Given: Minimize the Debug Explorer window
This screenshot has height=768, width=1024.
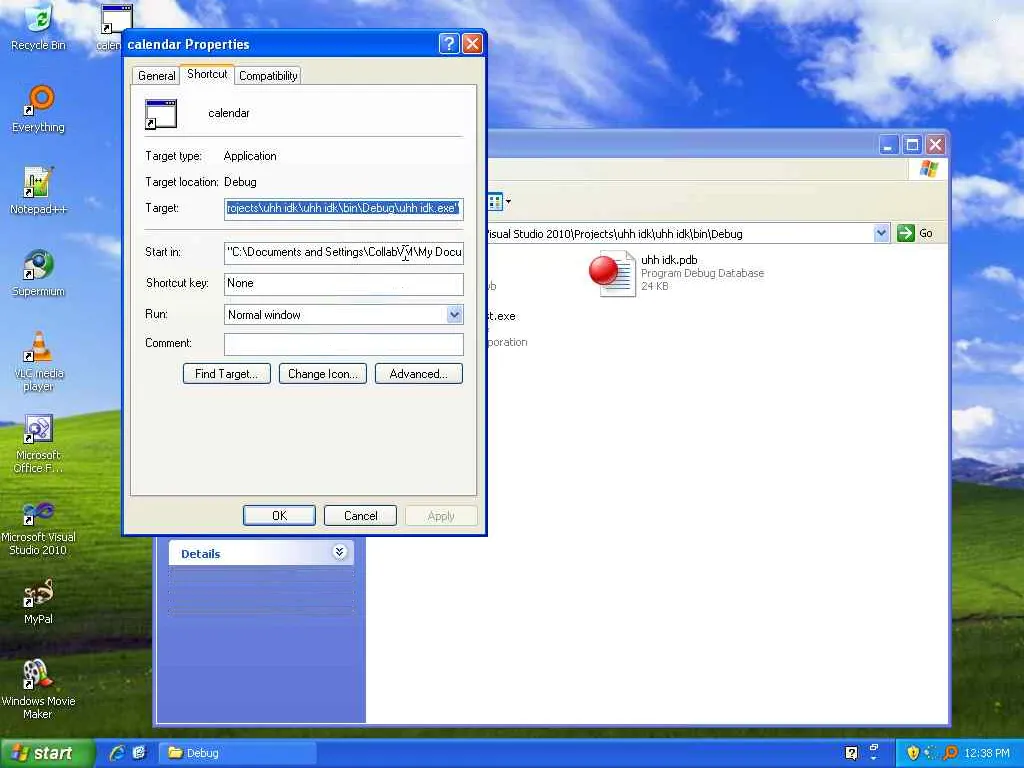Looking at the screenshot, I should click(x=888, y=144).
